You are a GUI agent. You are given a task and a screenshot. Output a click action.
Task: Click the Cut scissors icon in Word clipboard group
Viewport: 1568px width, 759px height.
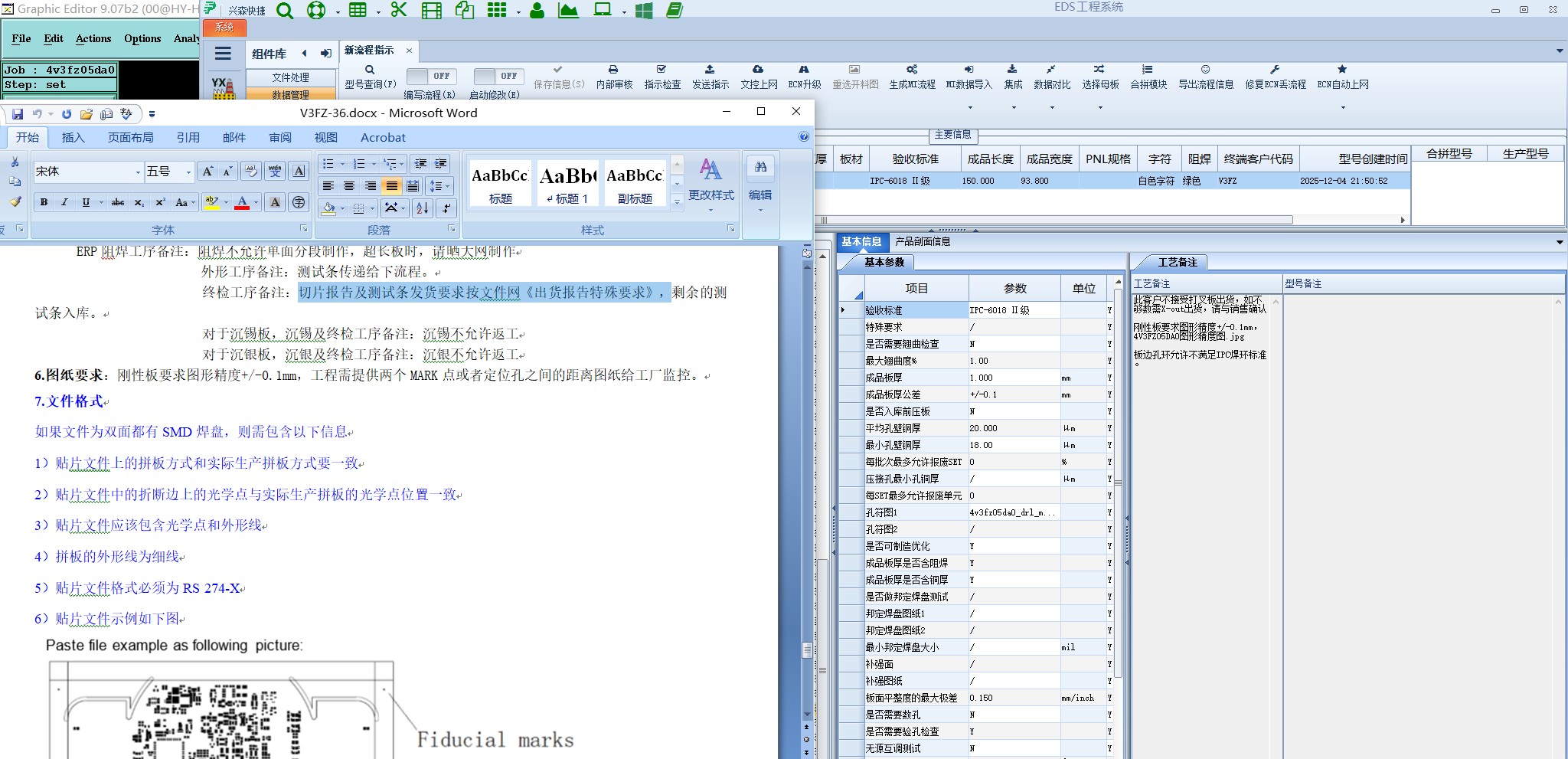click(15, 162)
